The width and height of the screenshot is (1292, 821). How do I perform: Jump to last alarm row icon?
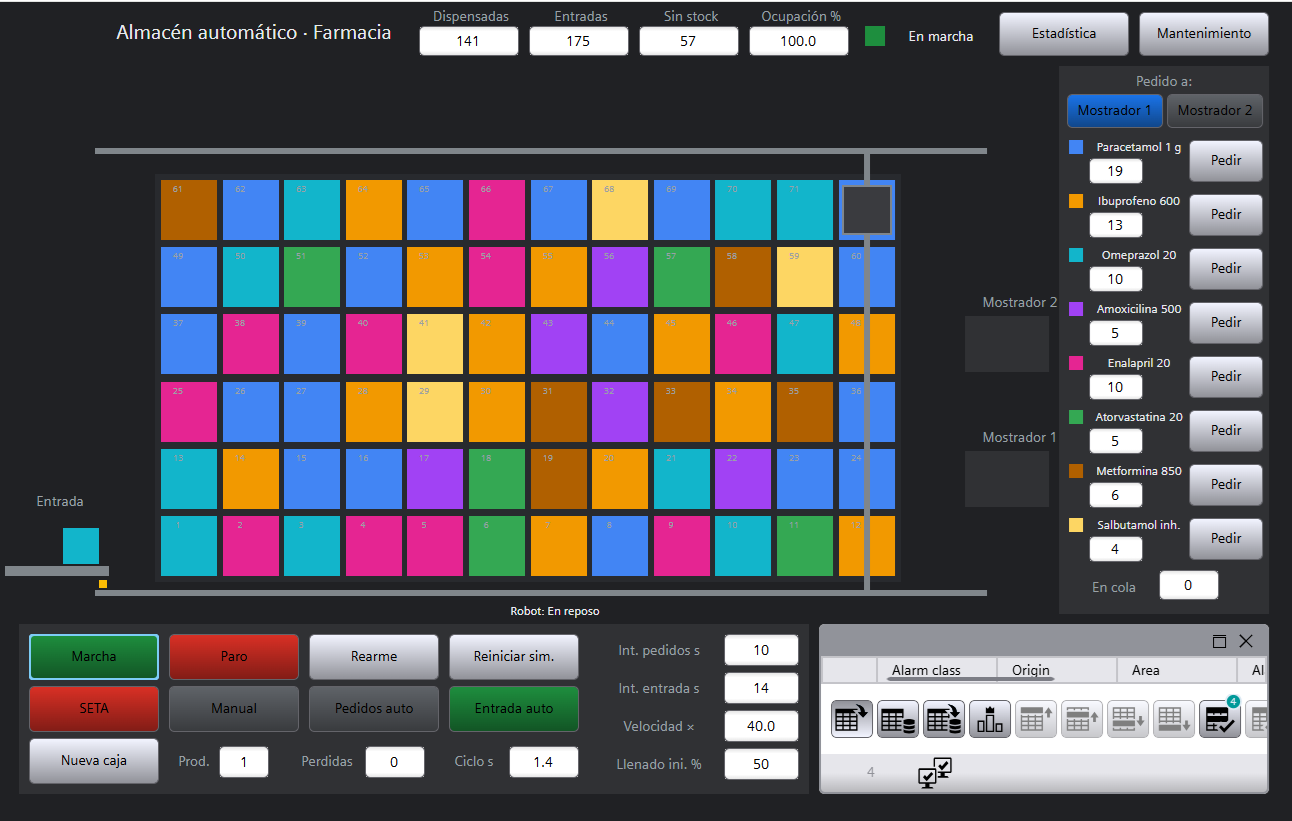(1174, 719)
